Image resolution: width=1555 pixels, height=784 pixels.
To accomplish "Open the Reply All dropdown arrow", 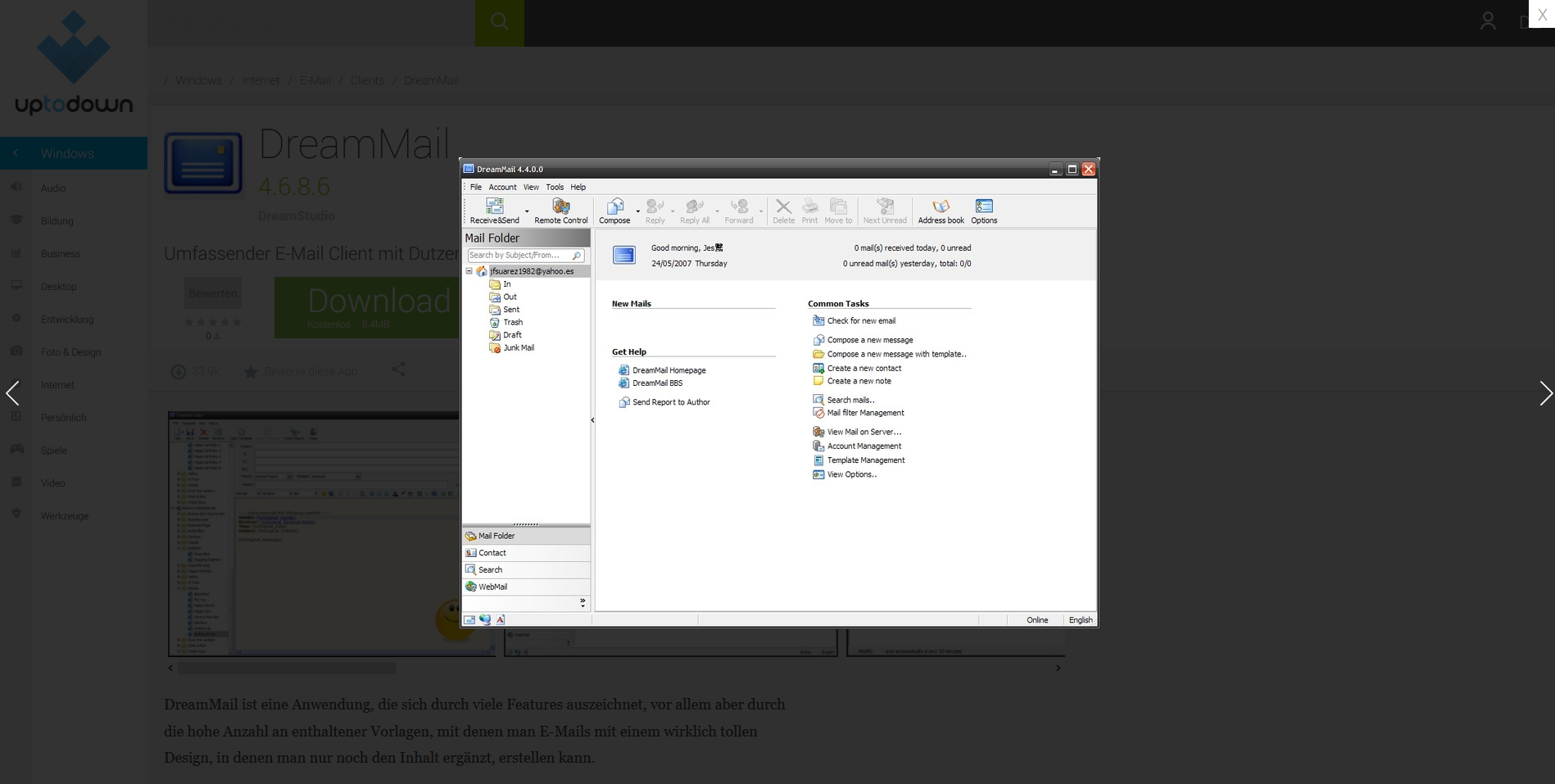I will tap(717, 211).
